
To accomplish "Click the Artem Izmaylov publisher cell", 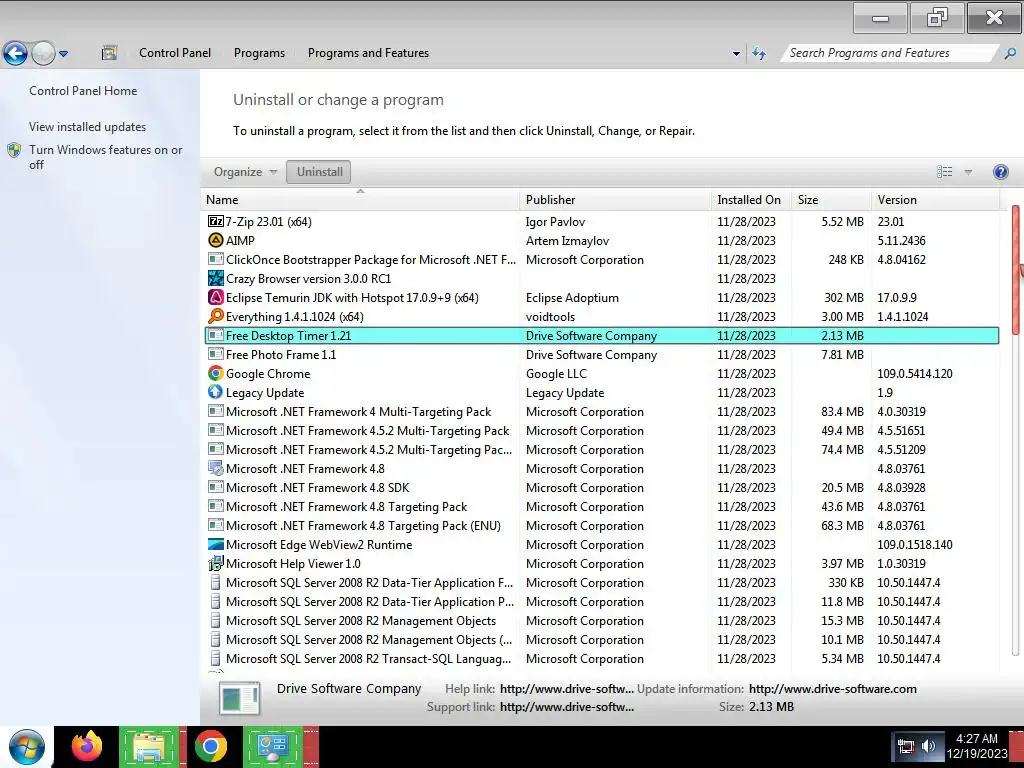I will (567, 240).
